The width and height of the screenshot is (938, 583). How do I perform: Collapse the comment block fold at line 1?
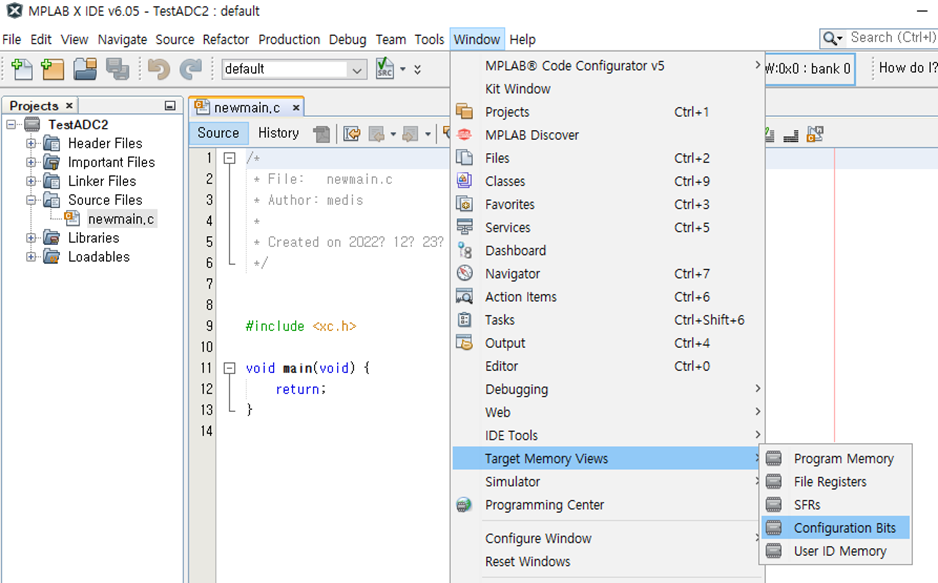229,158
